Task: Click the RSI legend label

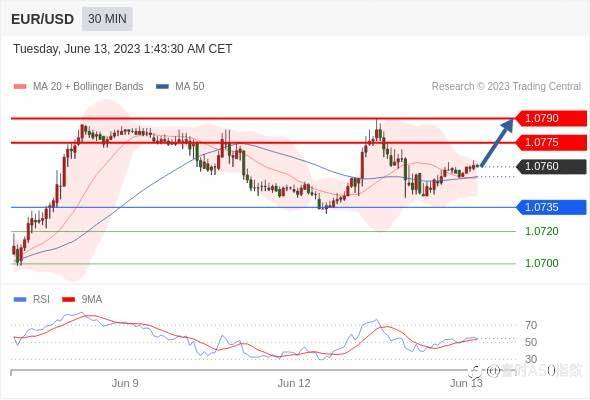Action: (x=41, y=299)
